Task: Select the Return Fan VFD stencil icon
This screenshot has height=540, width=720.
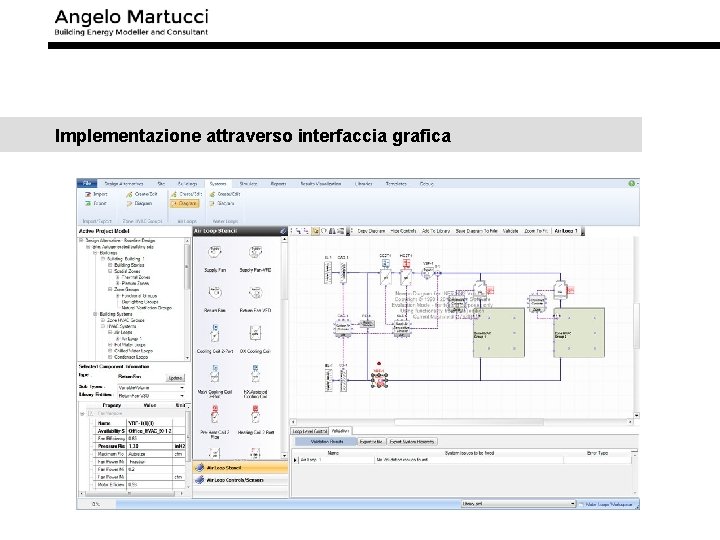Action: pyautogui.click(x=255, y=292)
